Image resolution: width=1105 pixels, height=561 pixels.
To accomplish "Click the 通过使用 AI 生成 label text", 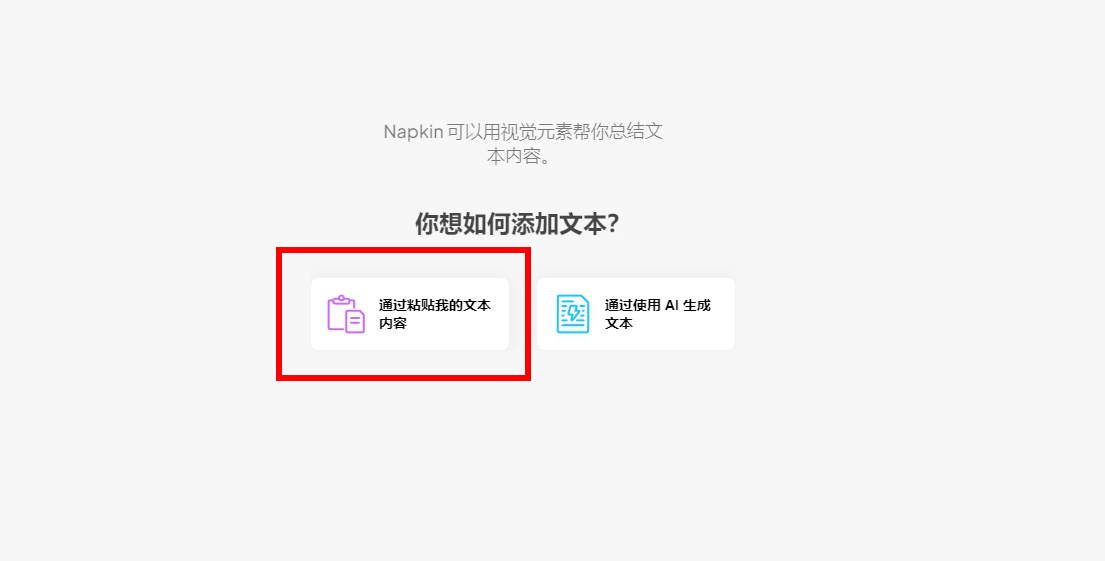I will click(x=658, y=305).
